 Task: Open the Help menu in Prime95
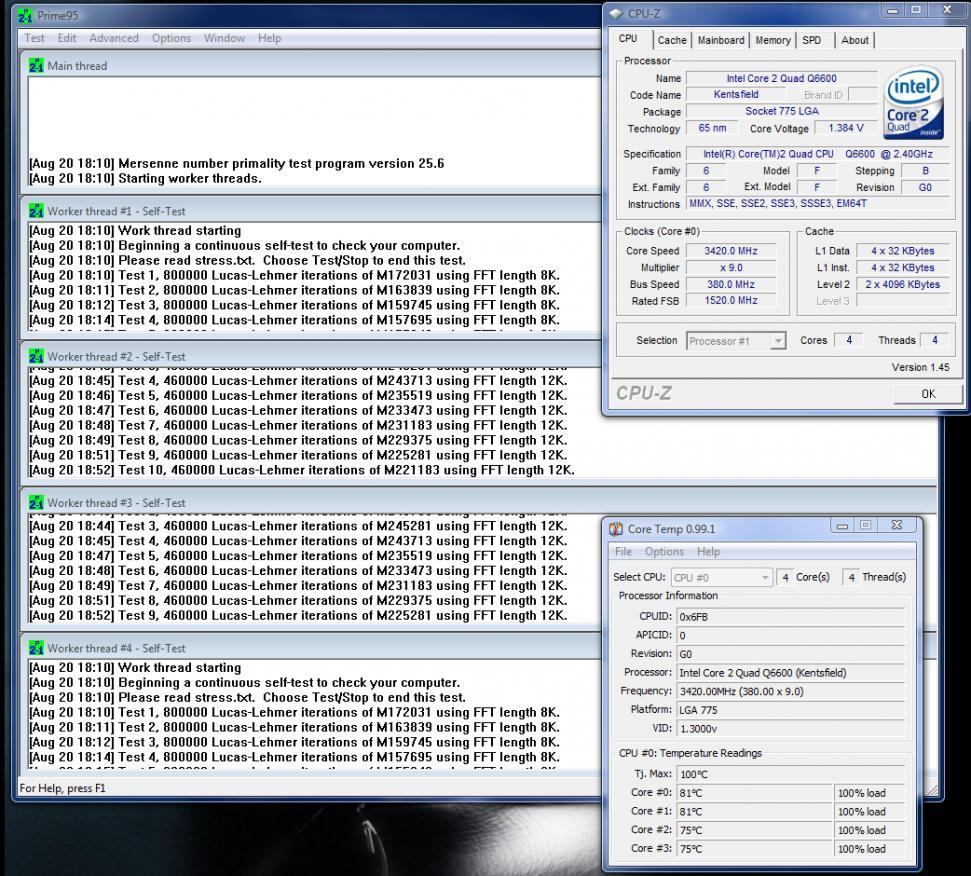[269, 38]
